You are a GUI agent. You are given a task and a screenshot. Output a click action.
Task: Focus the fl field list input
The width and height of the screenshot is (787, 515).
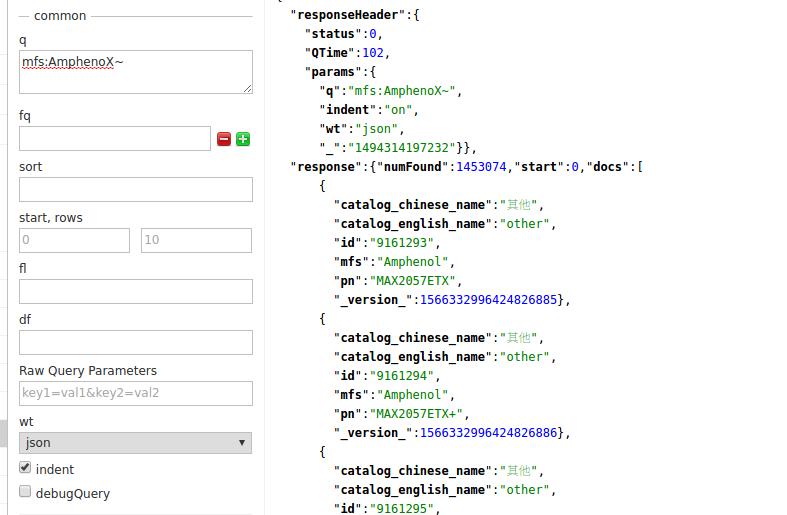[x=135, y=291]
